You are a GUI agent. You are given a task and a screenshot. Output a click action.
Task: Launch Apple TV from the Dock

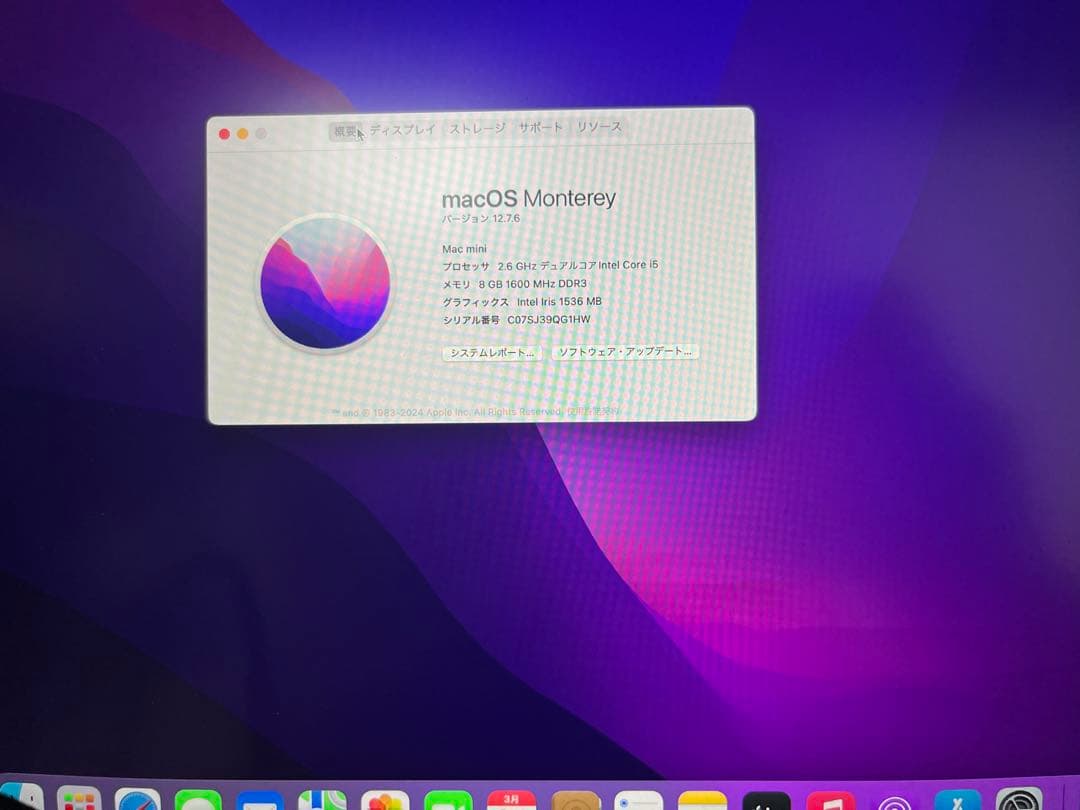coord(767,800)
